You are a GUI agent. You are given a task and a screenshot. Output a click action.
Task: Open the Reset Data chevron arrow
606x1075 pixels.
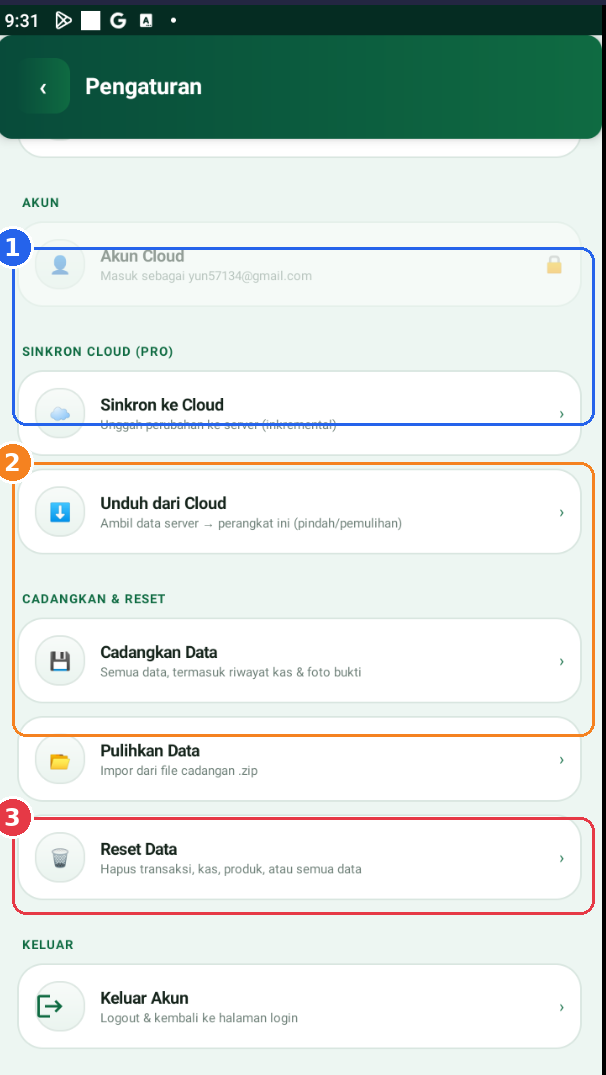click(x=561, y=858)
